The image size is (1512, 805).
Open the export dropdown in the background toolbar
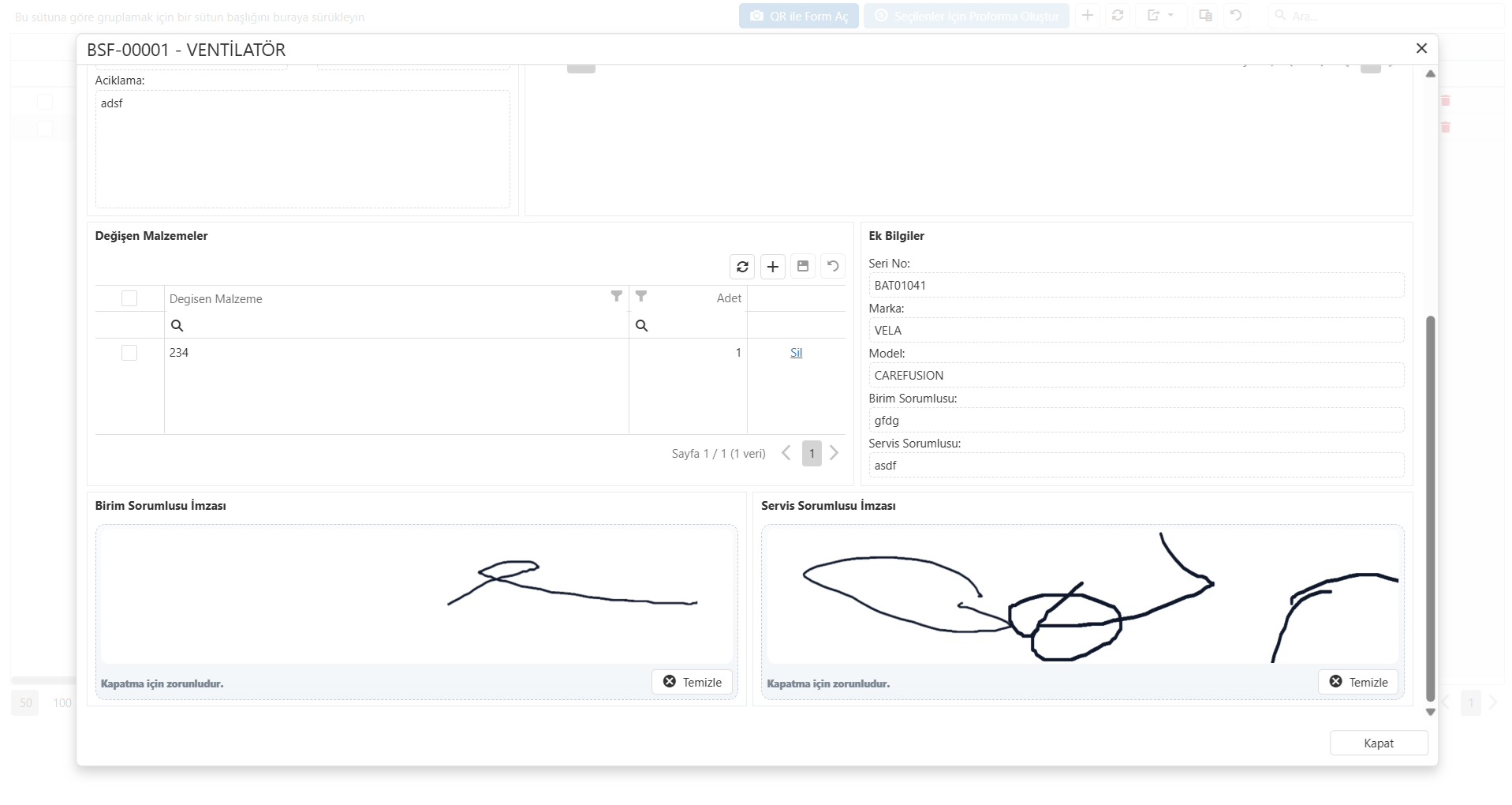(x=1160, y=16)
